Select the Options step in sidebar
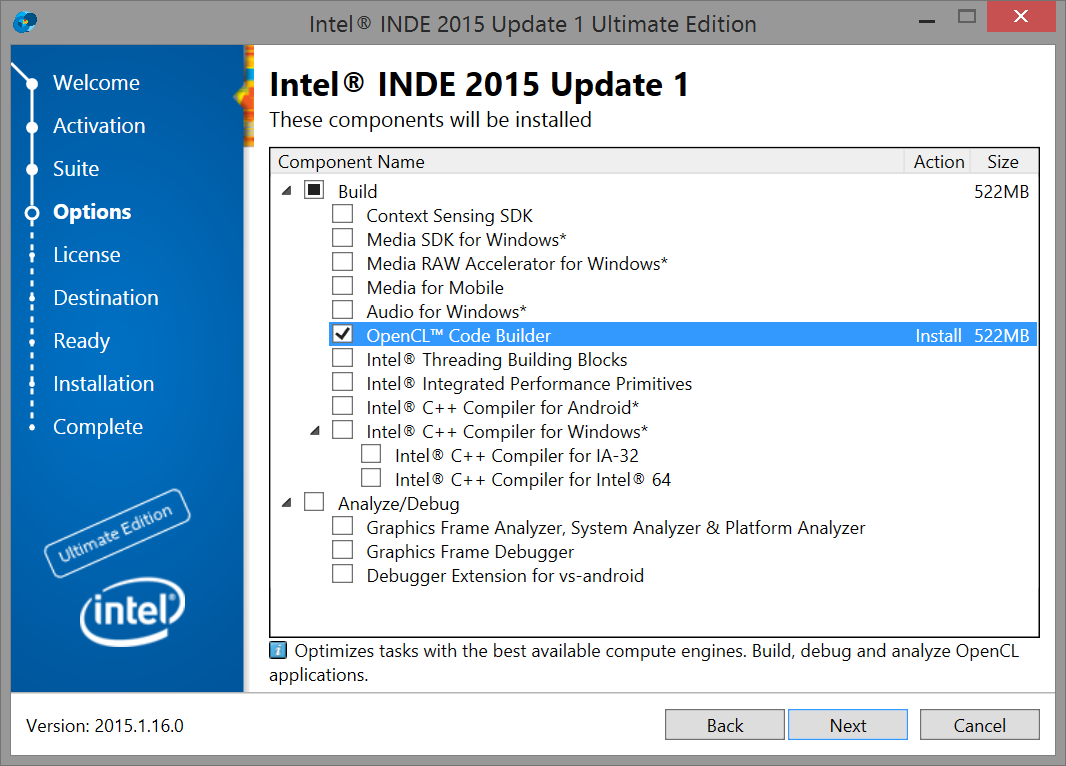This screenshot has width=1066, height=766. pos(92,211)
